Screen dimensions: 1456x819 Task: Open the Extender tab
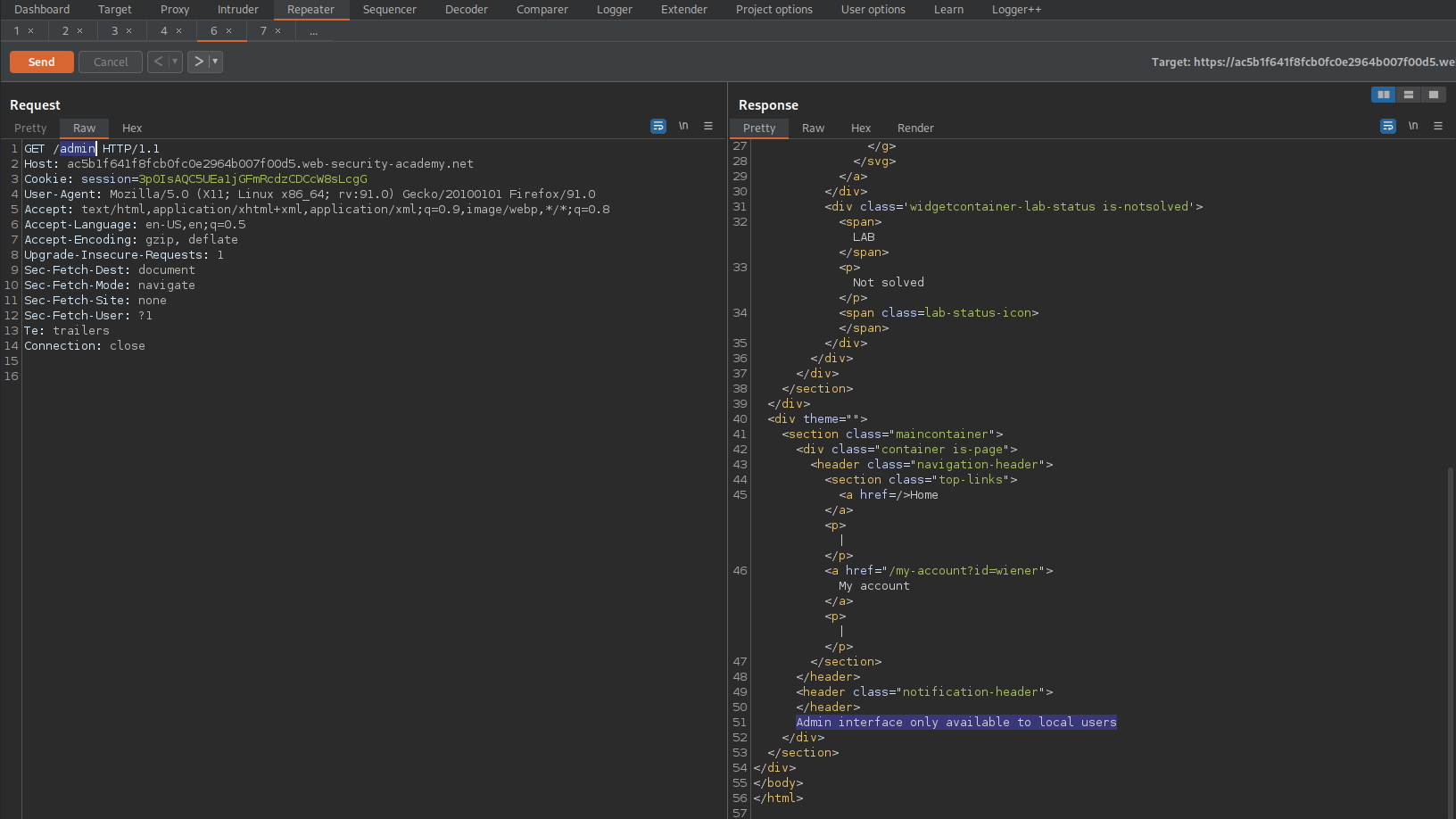tap(684, 10)
